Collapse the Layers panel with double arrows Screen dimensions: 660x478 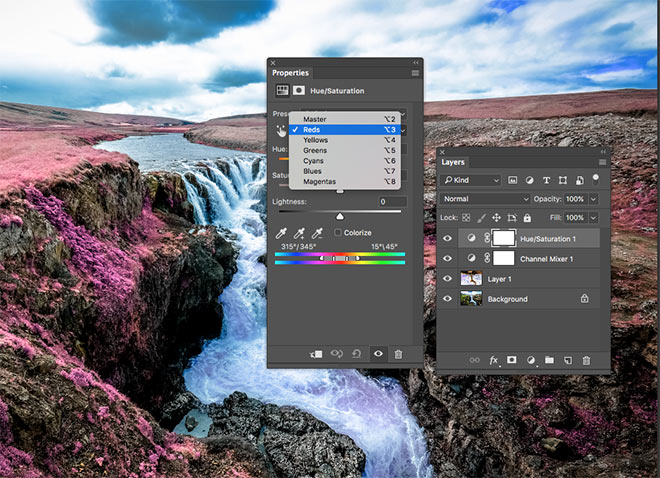tap(603, 152)
